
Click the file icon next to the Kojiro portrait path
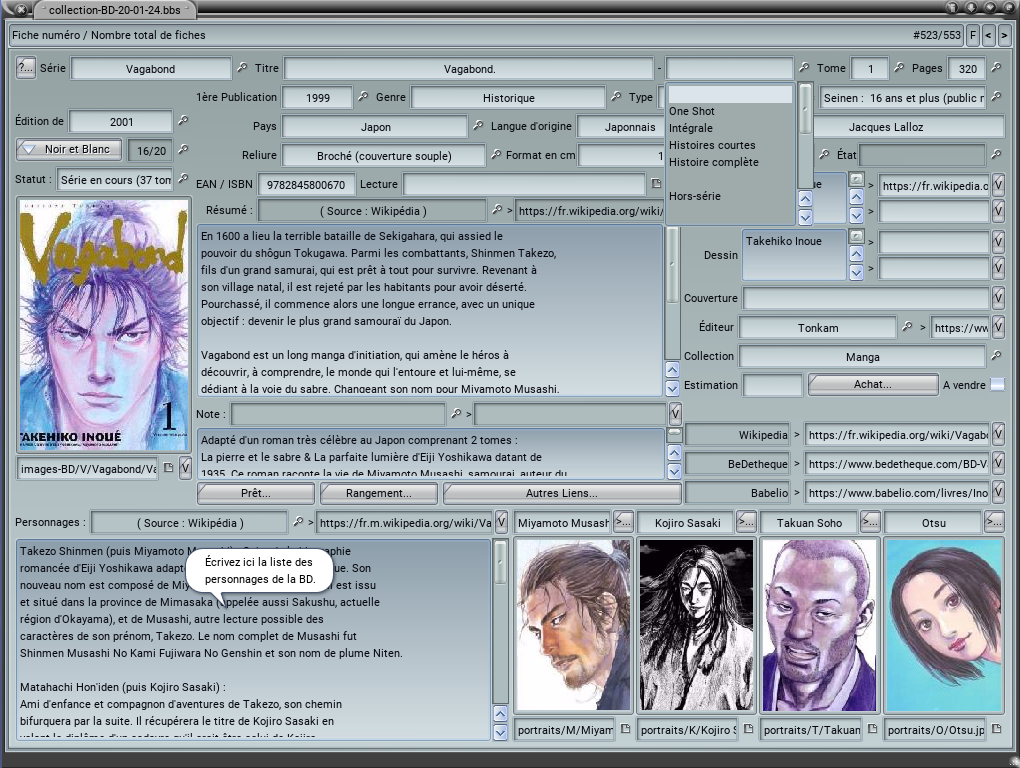[x=748, y=729]
